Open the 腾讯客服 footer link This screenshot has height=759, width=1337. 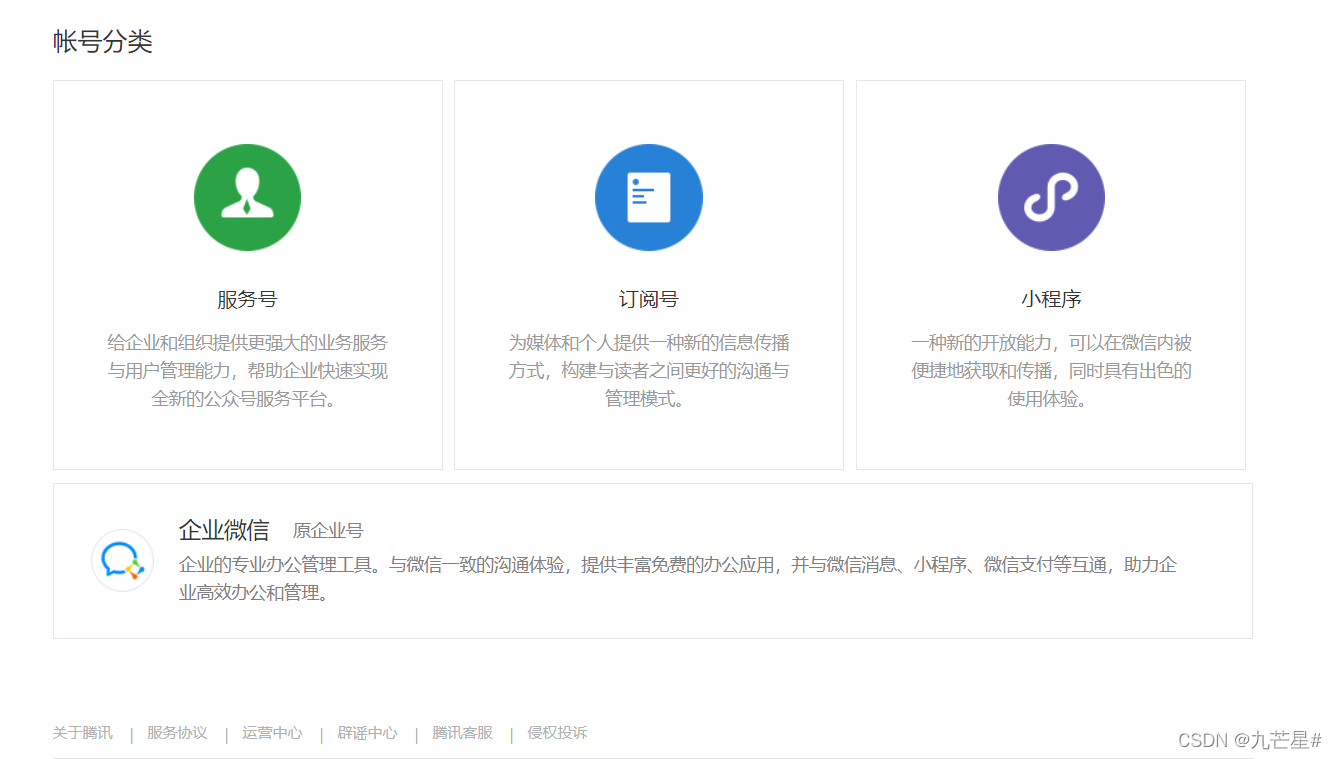point(462,733)
